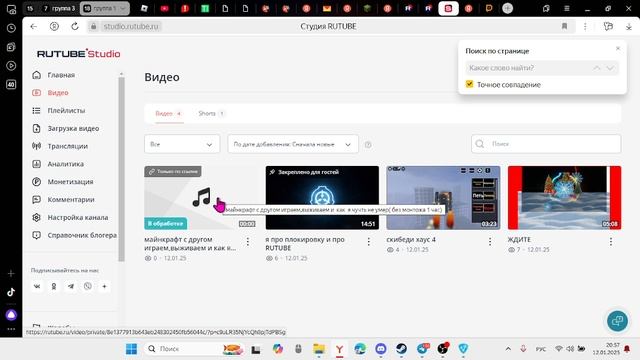Open TikTok in browser sidebar
The height and width of the screenshot is (360, 640).
(x=11, y=292)
